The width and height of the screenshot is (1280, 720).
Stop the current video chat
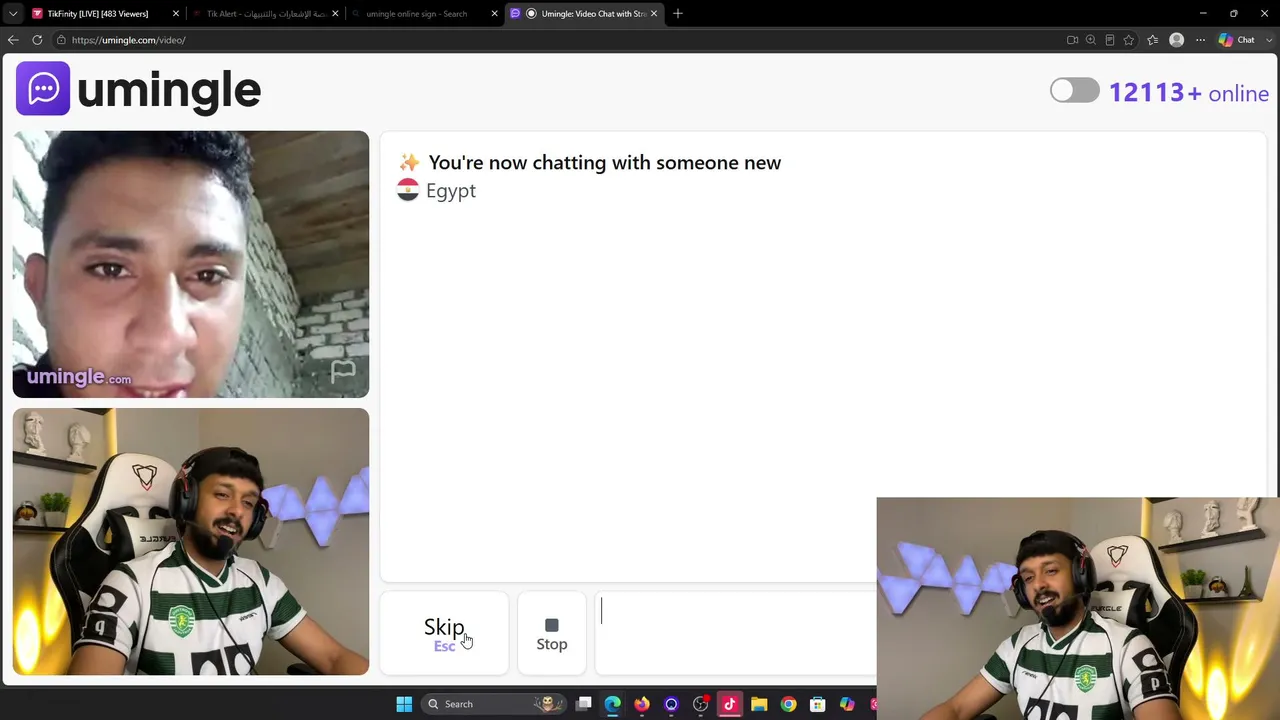[x=551, y=633]
